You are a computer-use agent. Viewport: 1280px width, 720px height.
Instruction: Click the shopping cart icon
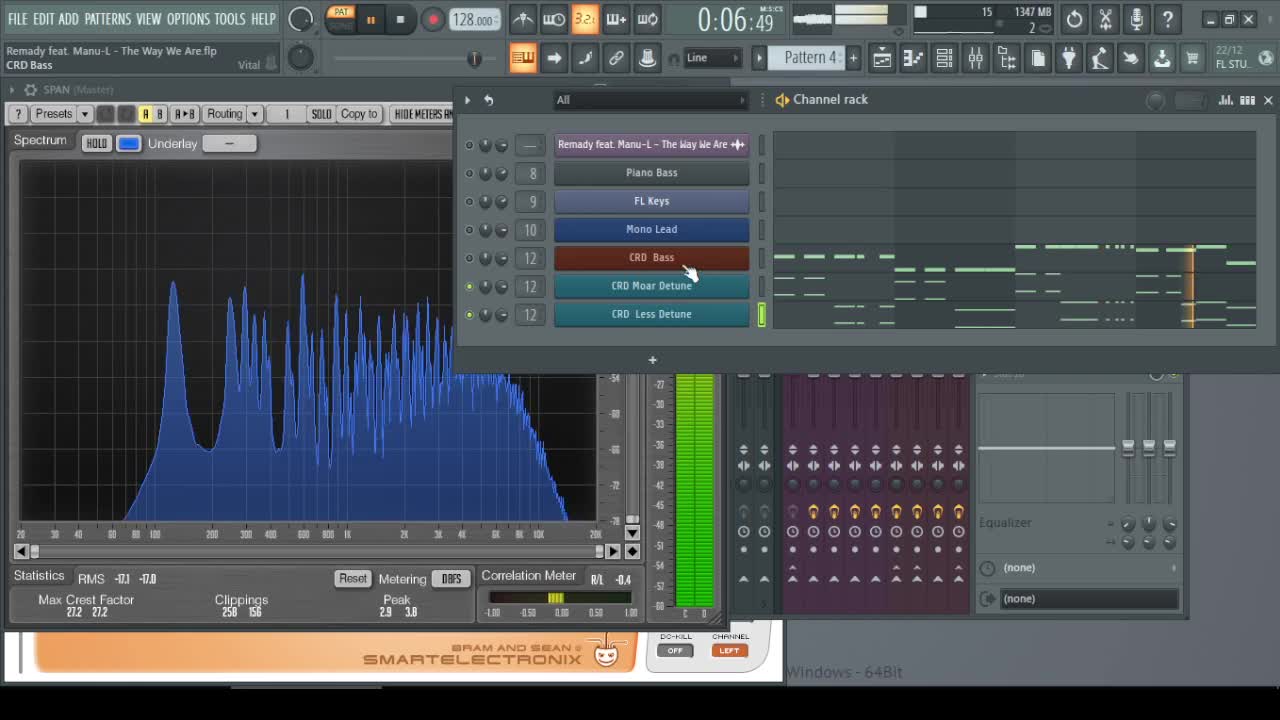(1192, 59)
